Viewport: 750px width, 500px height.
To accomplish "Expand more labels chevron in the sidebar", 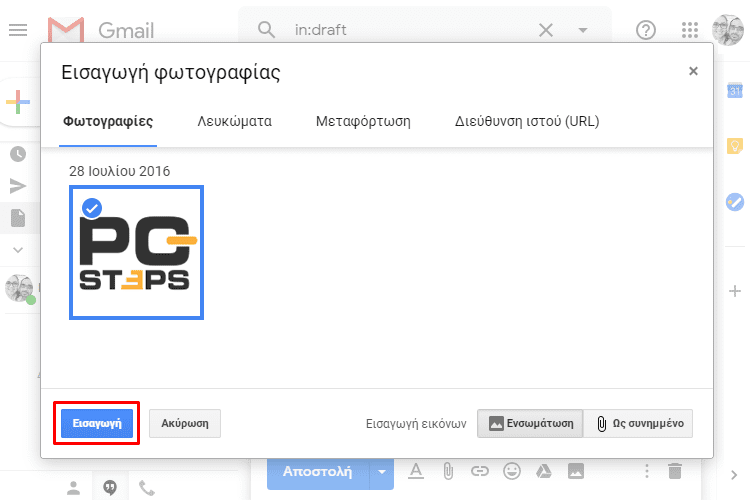I will (x=18, y=250).
